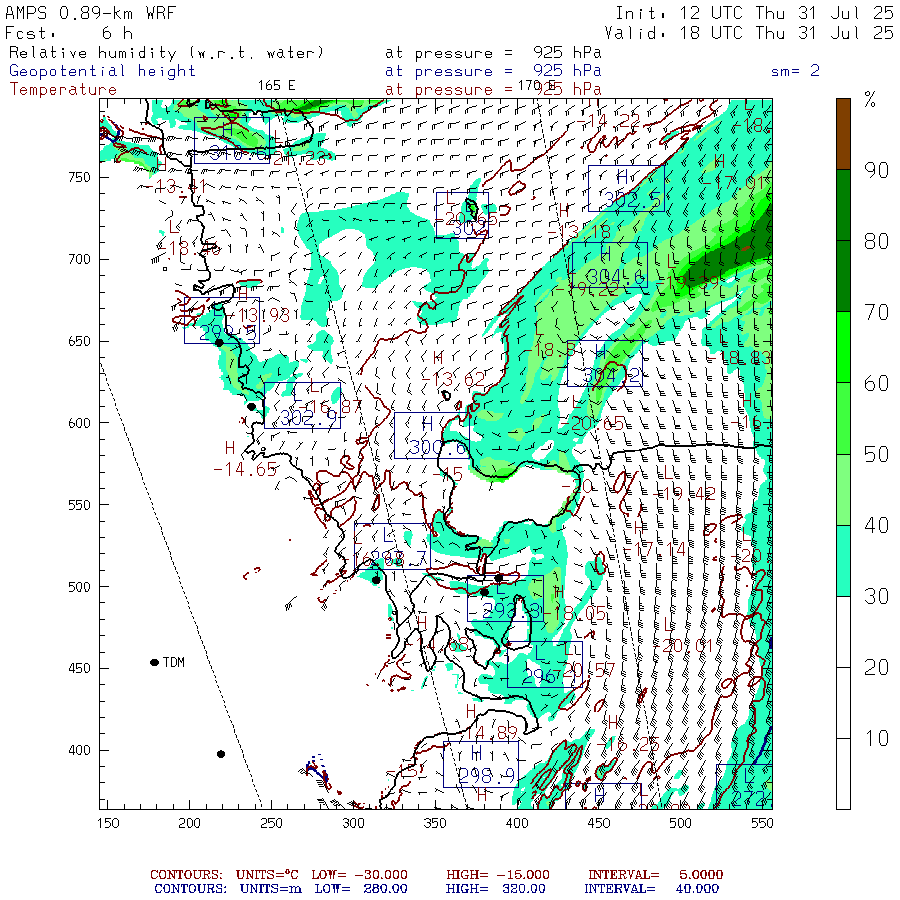Click the 'Init: 12 UTC Thu 31 Jul 25' text
This screenshot has width=900, height=900.
754,13
